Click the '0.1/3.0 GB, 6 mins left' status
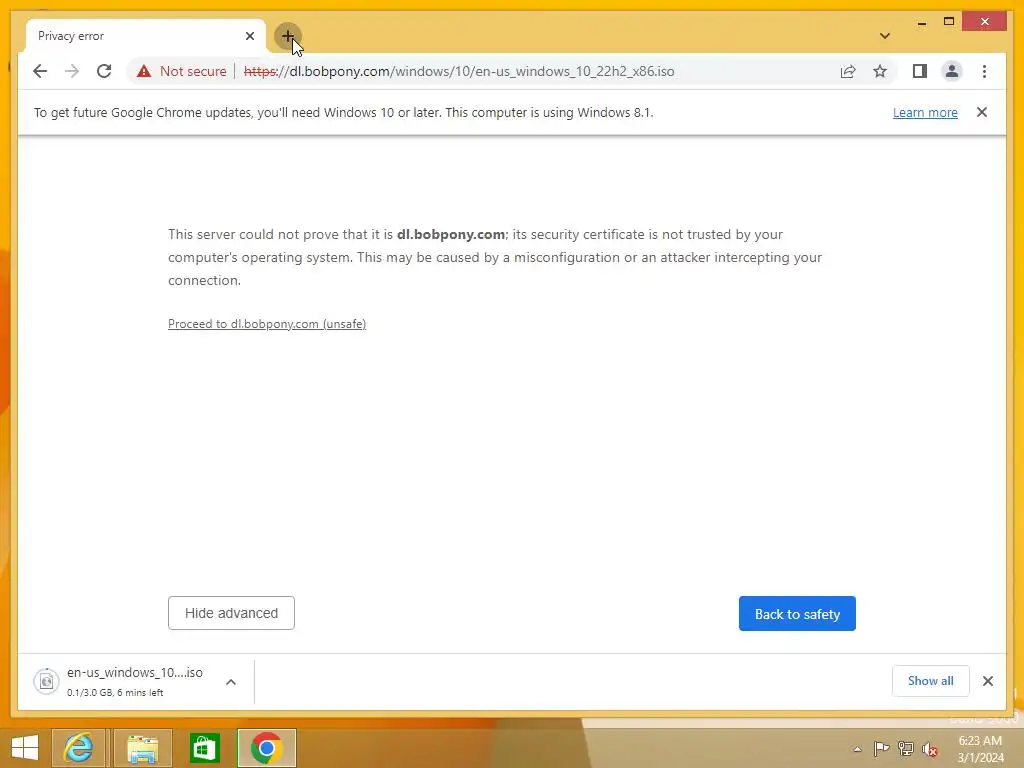Screen dimensions: 1024x768 tap(115, 692)
